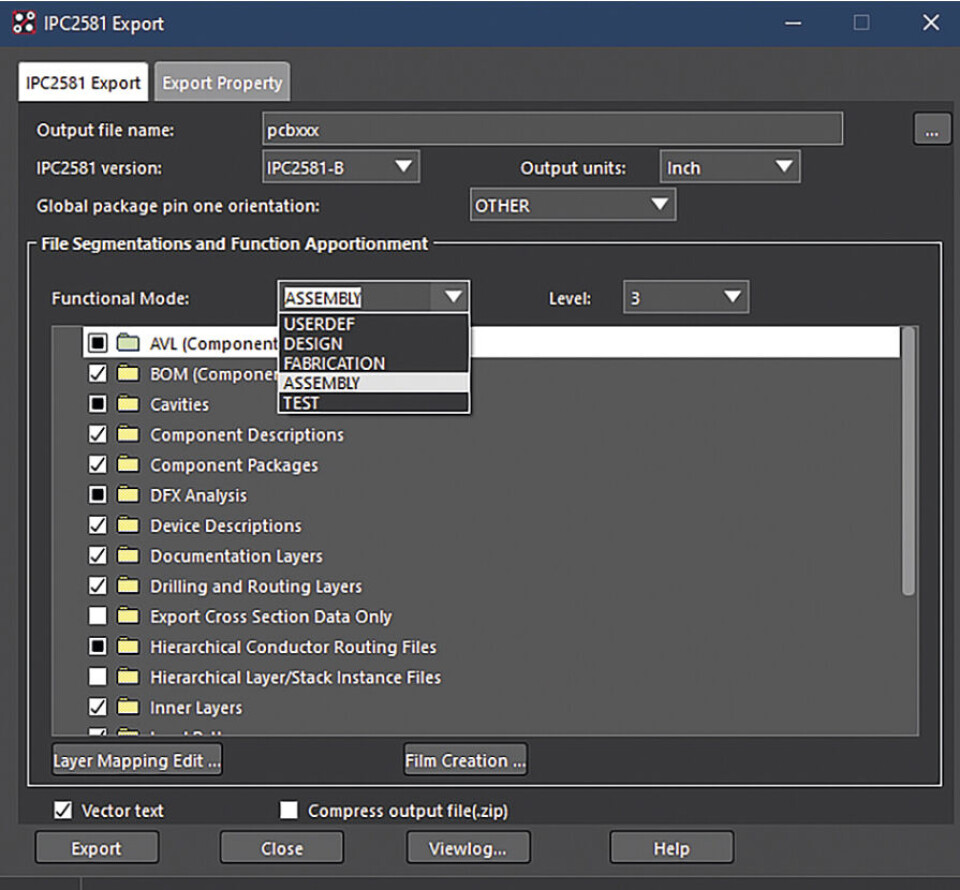Choose DESIGN from Functional Mode list
This screenshot has height=890, width=960.
tap(374, 343)
